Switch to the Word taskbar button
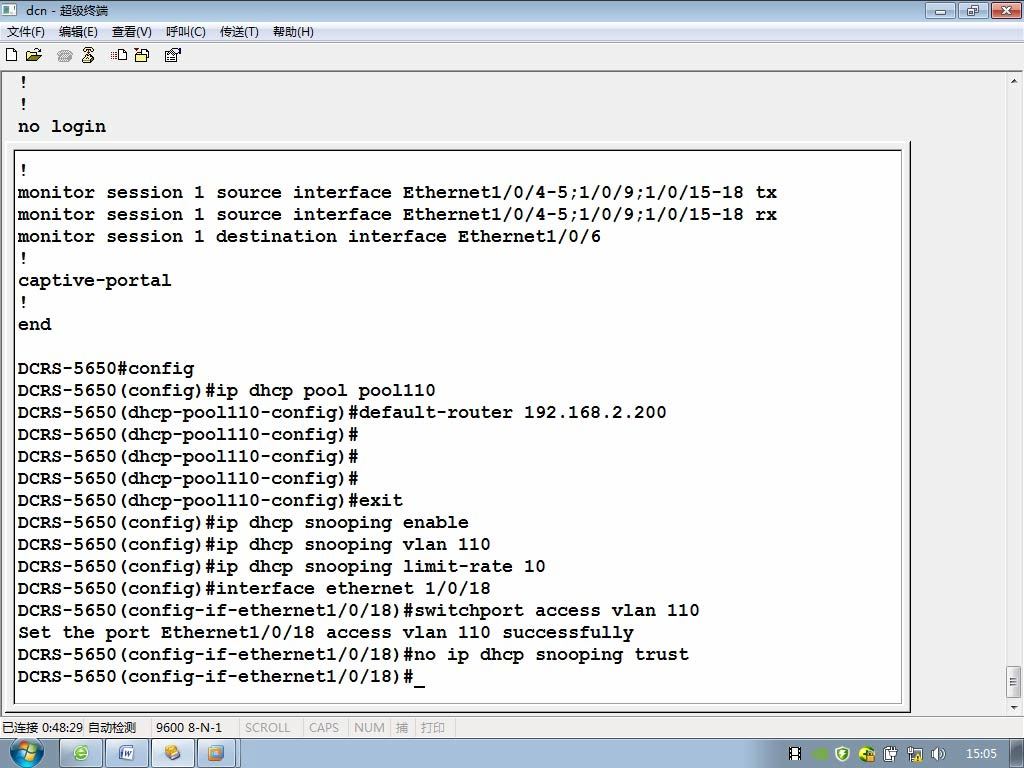This screenshot has height=768, width=1024. (127, 754)
